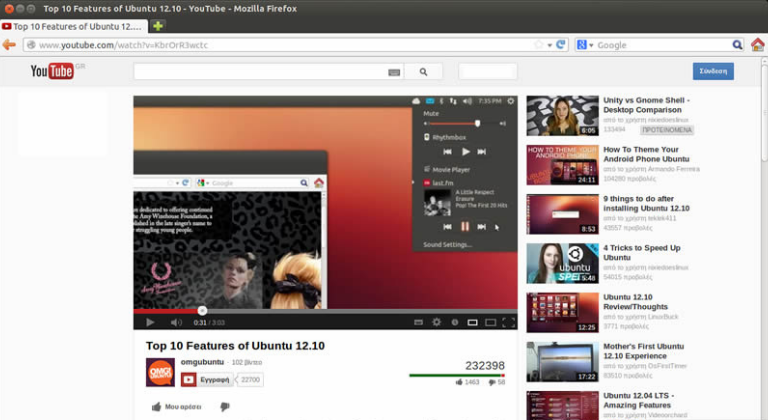Viewport: 768px width, 420px height.
Task: Play the video with the play button
Action: pyautogui.click(x=150, y=322)
